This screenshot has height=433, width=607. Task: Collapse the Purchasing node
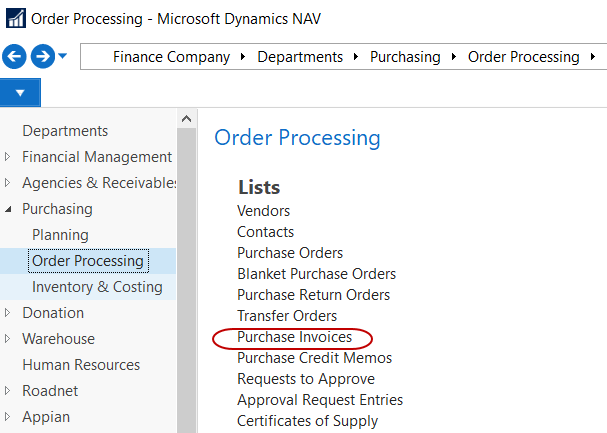click(8, 209)
